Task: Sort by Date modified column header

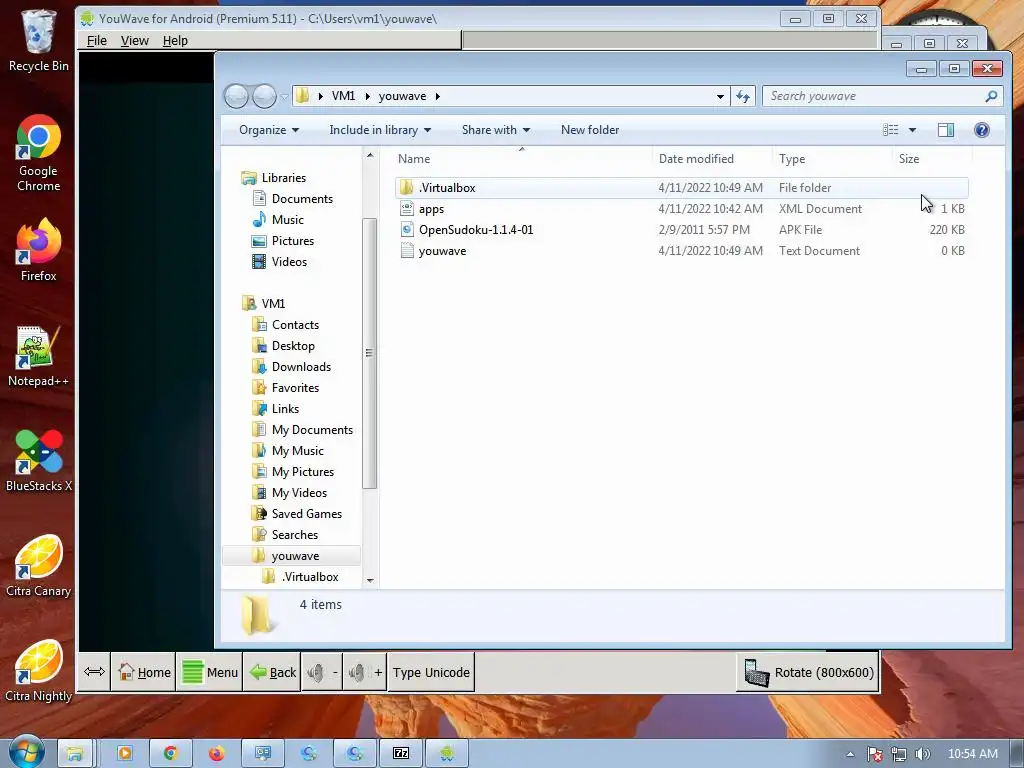Action: pos(712,159)
